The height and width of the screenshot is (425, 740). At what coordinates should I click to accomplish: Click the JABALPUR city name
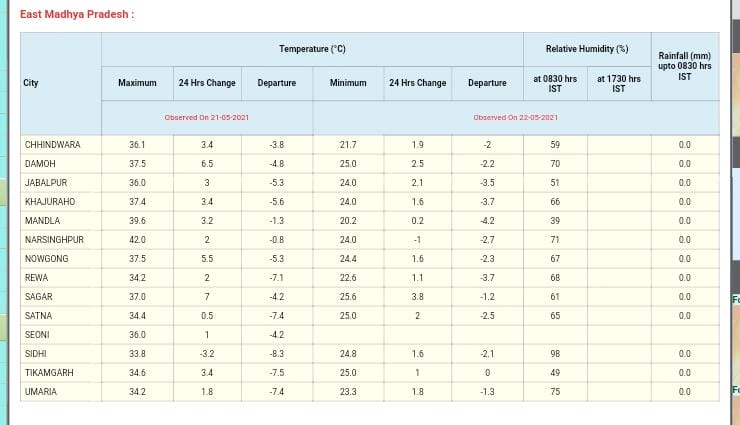click(x=43, y=183)
